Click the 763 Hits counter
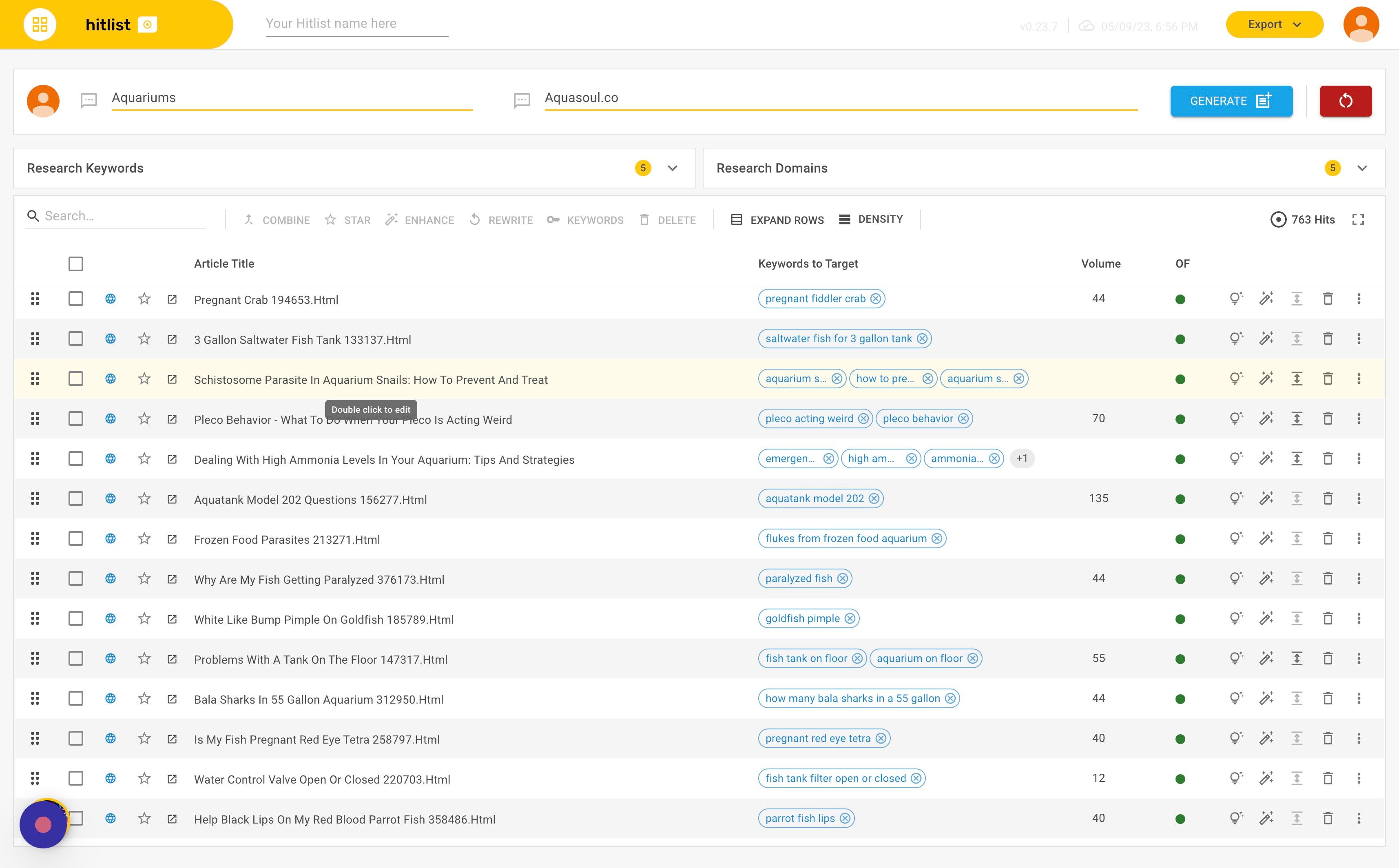This screenshot has height=868, width=1399. pos(1302,219)
